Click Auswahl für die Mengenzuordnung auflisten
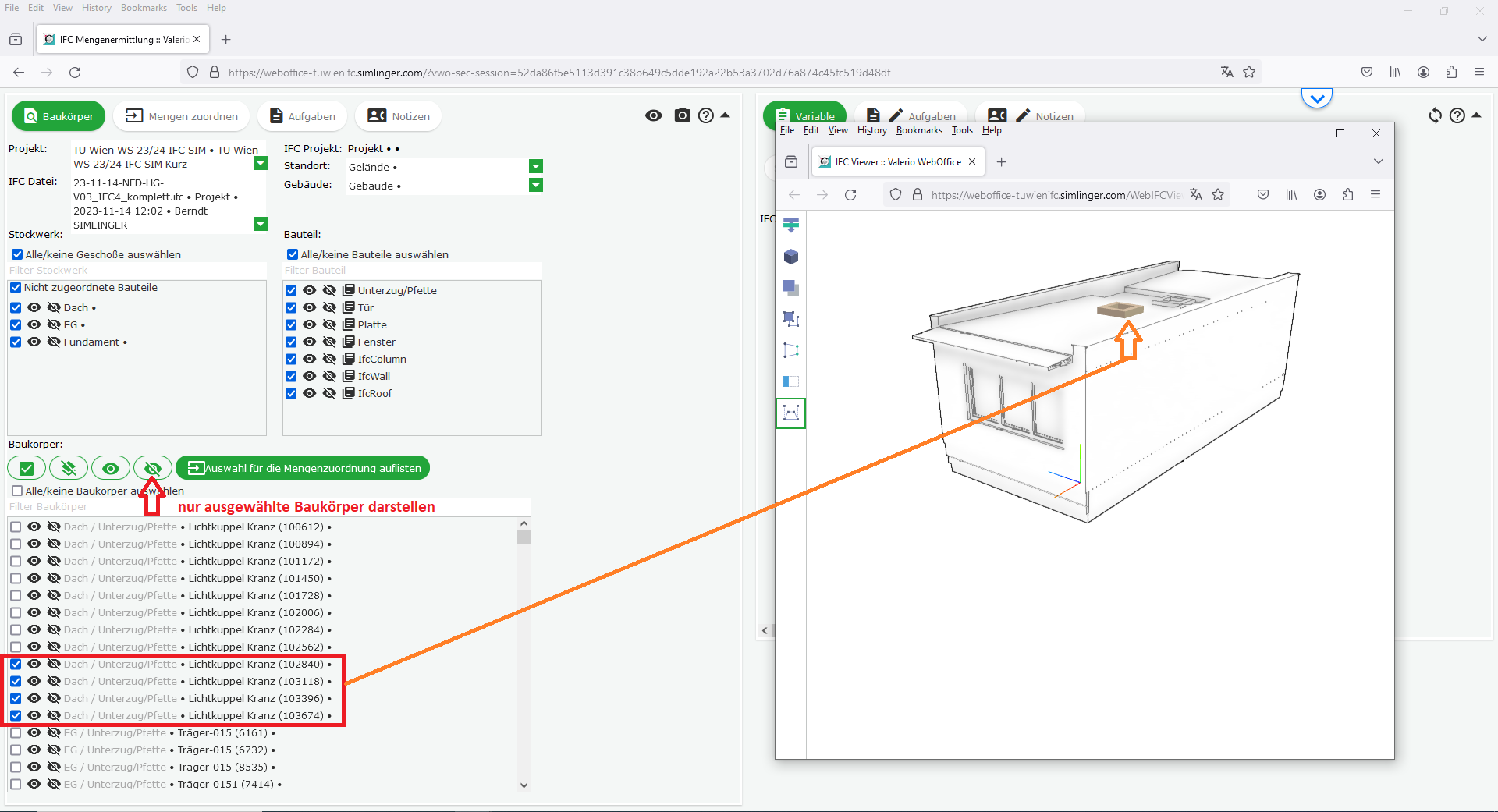Image resolution: width=1498 pixels, height=812 pixels. tap(303, 468)
